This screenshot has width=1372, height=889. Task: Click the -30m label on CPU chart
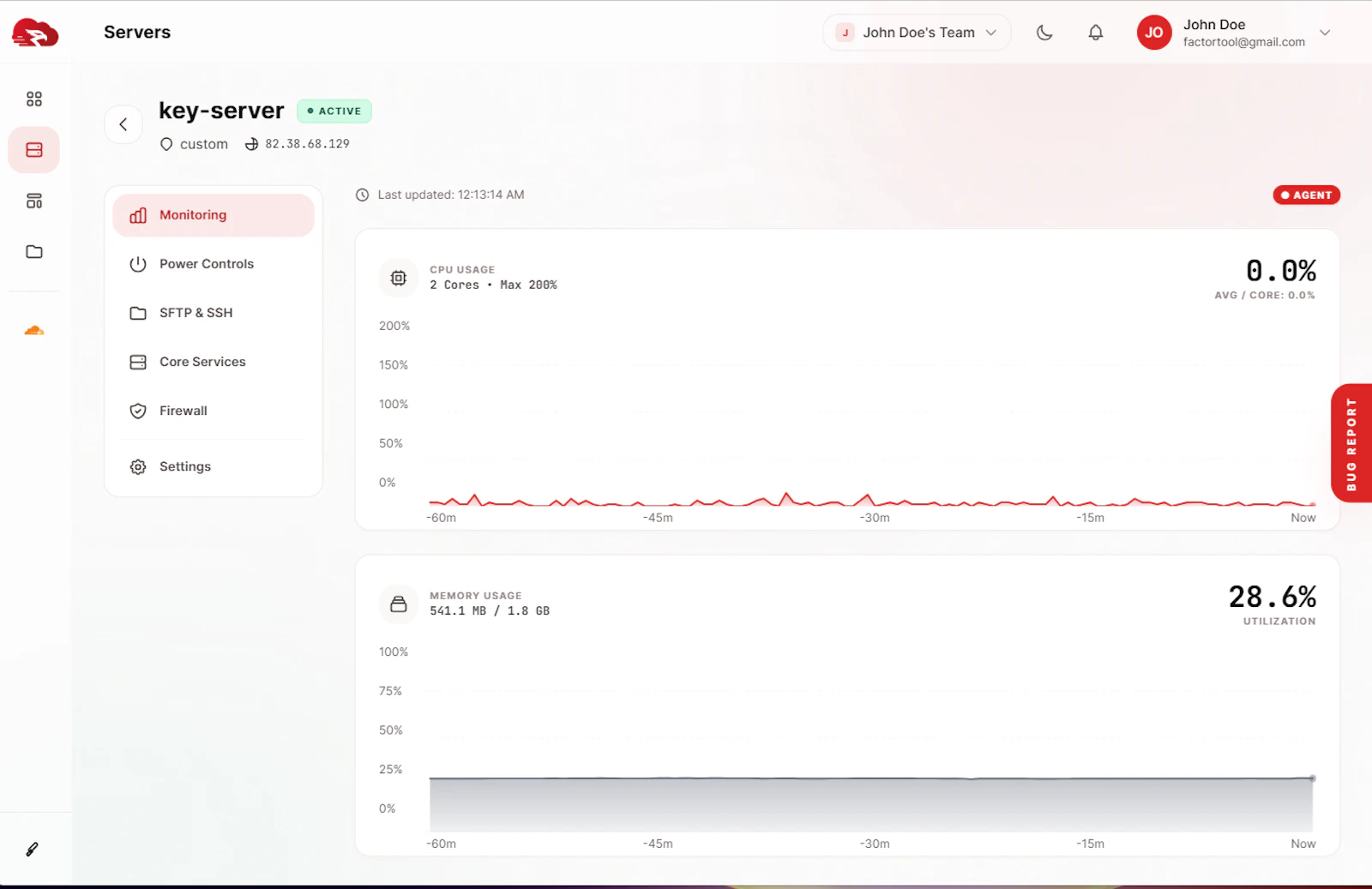point(875,518)
